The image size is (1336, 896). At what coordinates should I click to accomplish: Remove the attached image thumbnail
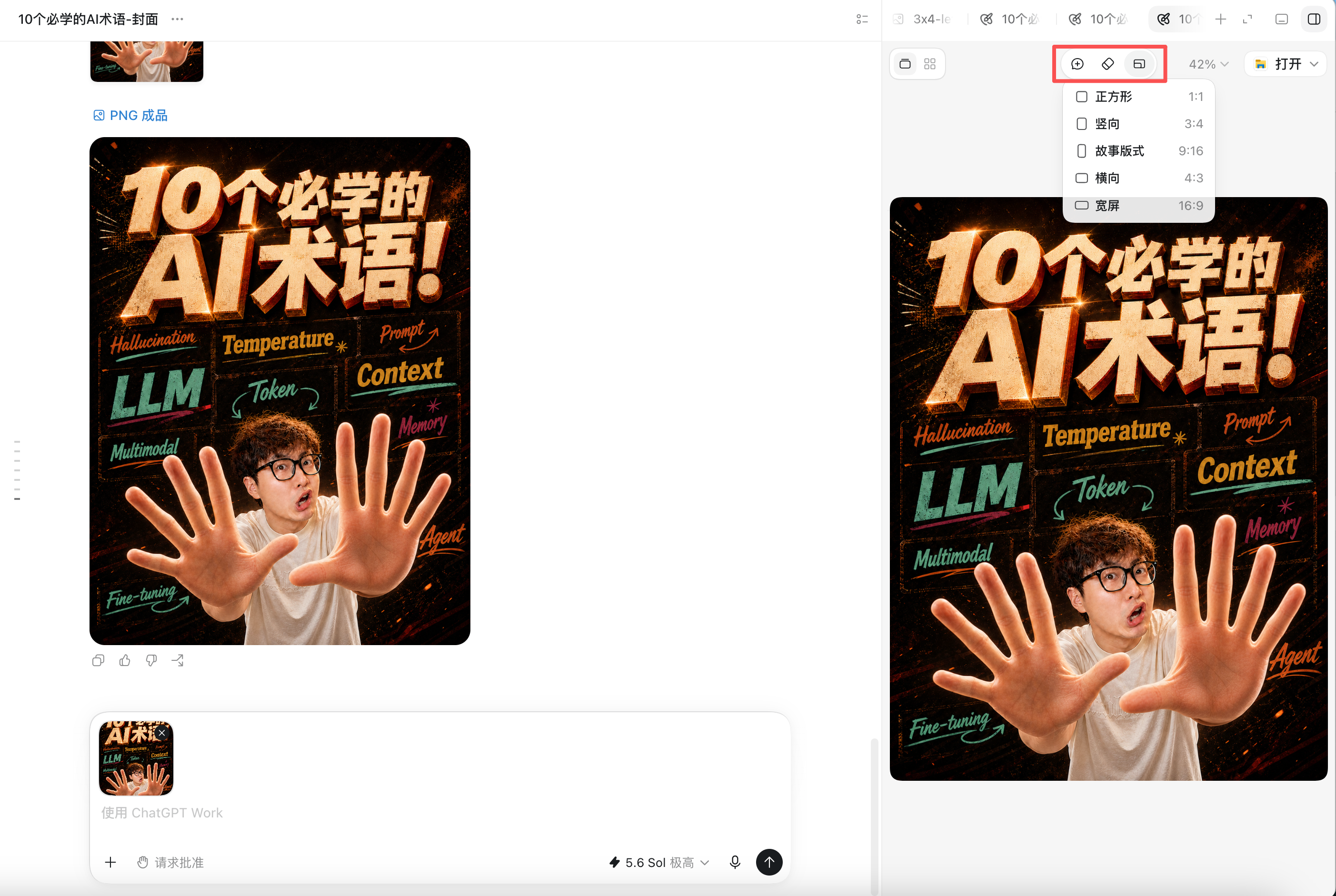click(162, 733)
